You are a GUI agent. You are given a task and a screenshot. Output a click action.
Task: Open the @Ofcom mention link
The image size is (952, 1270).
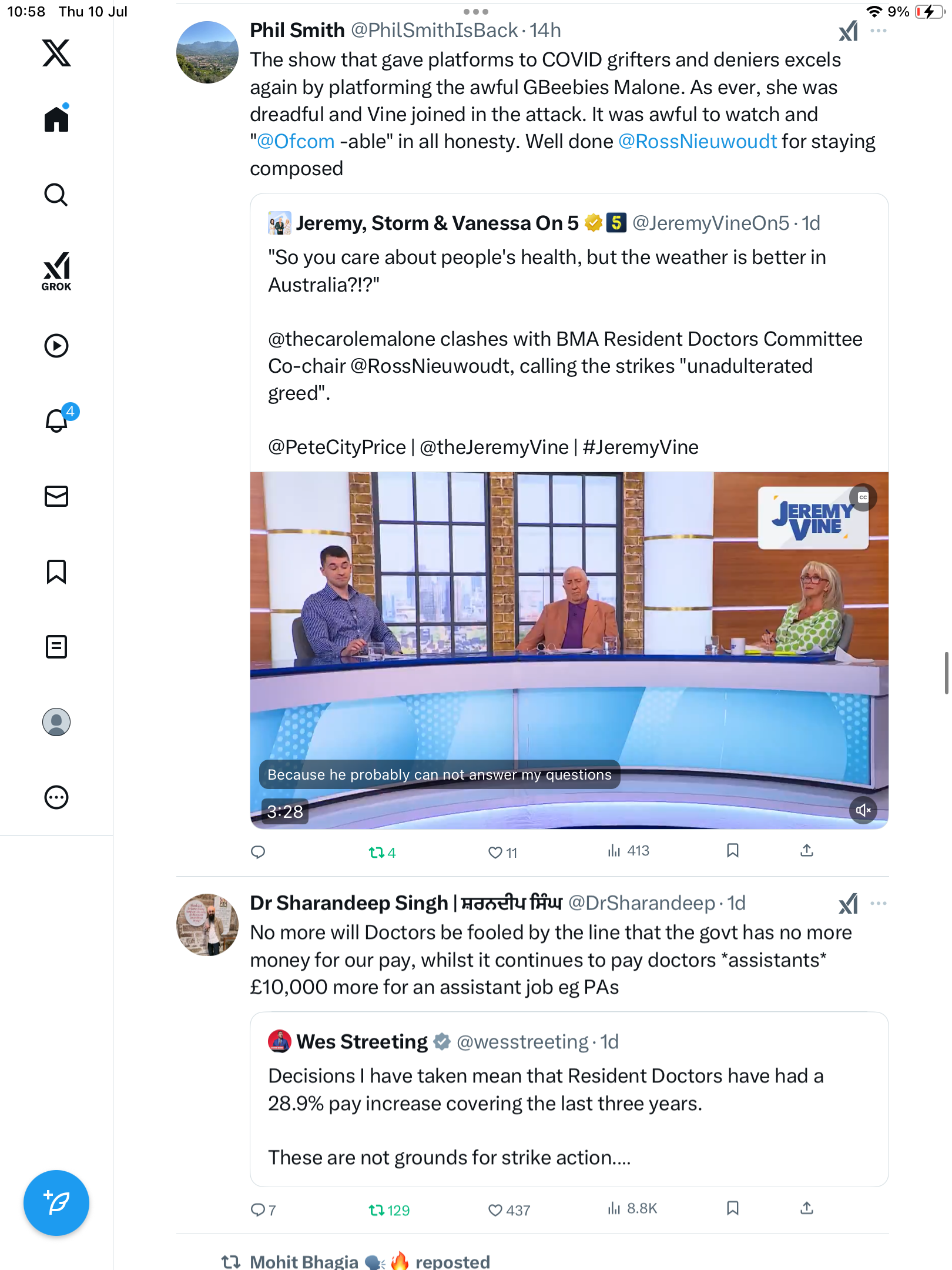point(296,142)
